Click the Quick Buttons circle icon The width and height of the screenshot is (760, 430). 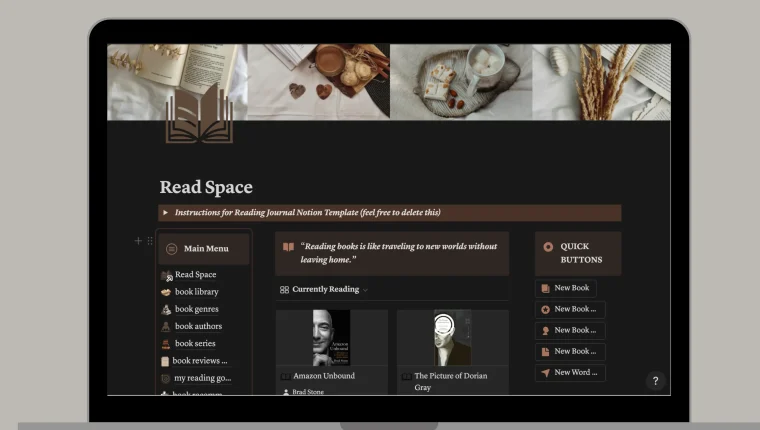pos(547,246)
